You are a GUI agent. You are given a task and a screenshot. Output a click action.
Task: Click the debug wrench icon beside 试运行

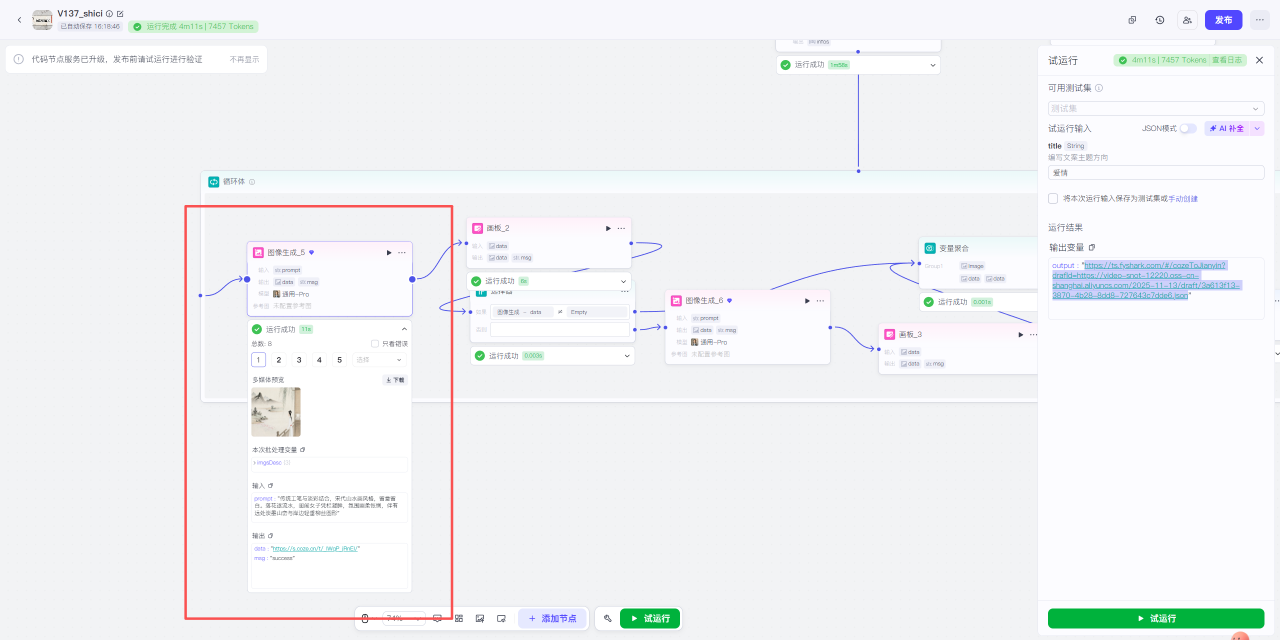607,619
